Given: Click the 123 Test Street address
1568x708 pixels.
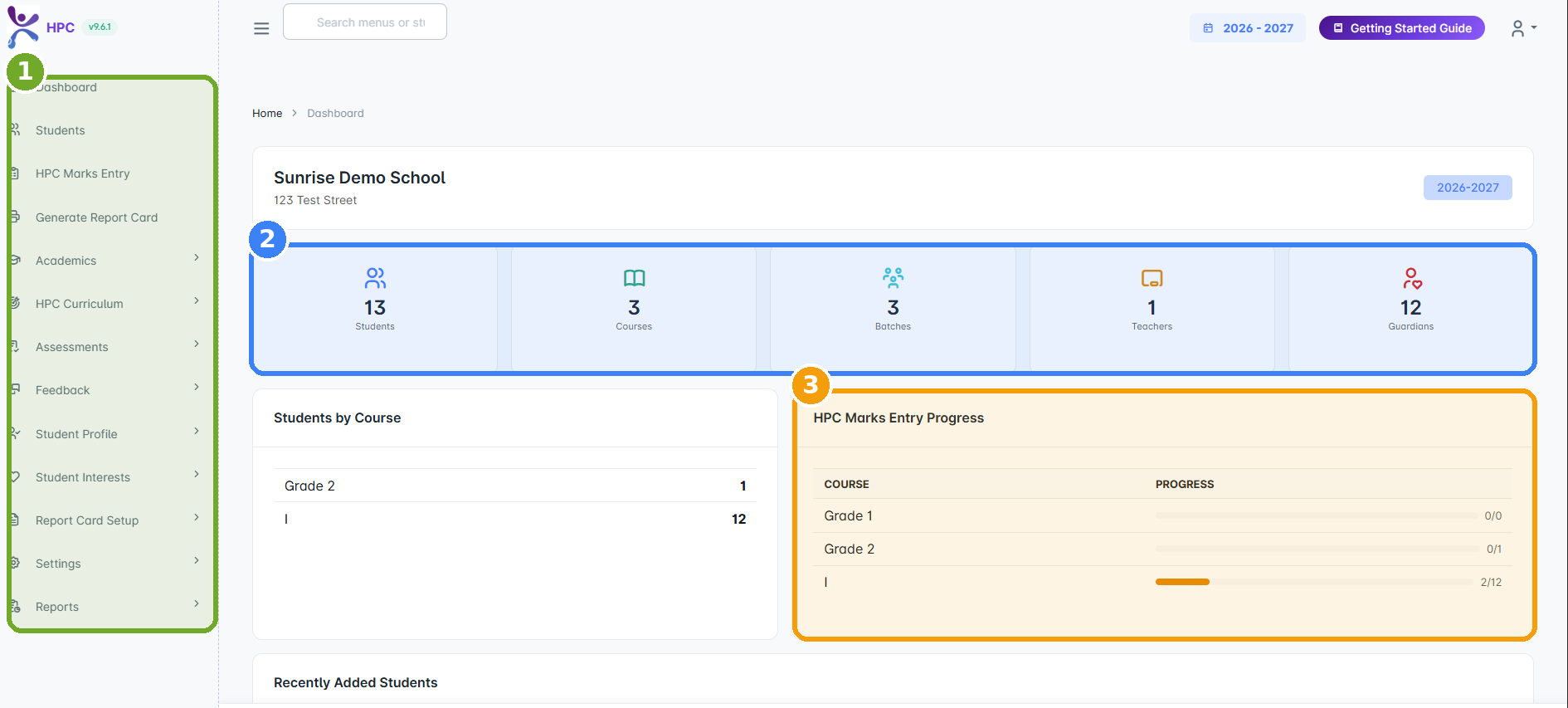Looking at the screenshot, I should (x=315, y=200).
